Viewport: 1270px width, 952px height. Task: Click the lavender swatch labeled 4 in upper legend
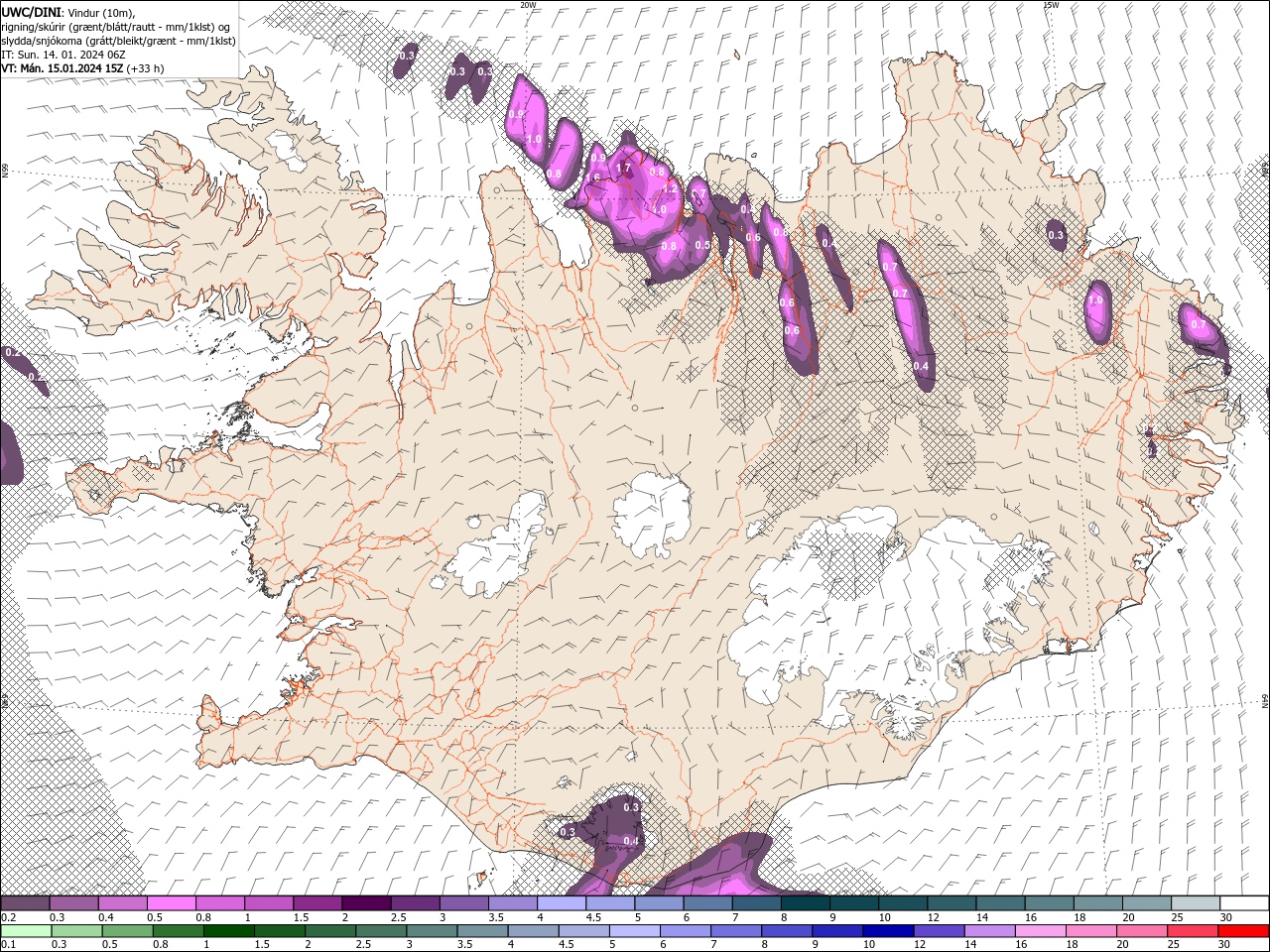tap(562, 902)
